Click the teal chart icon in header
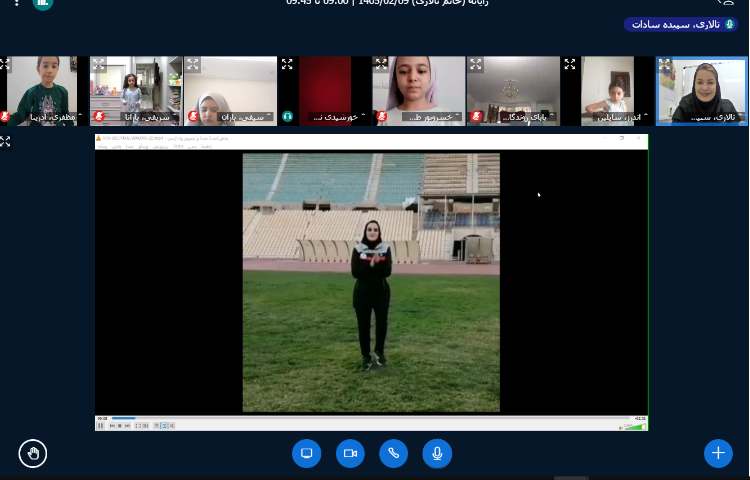The image size is (750, 480). [x=43, y=4]
